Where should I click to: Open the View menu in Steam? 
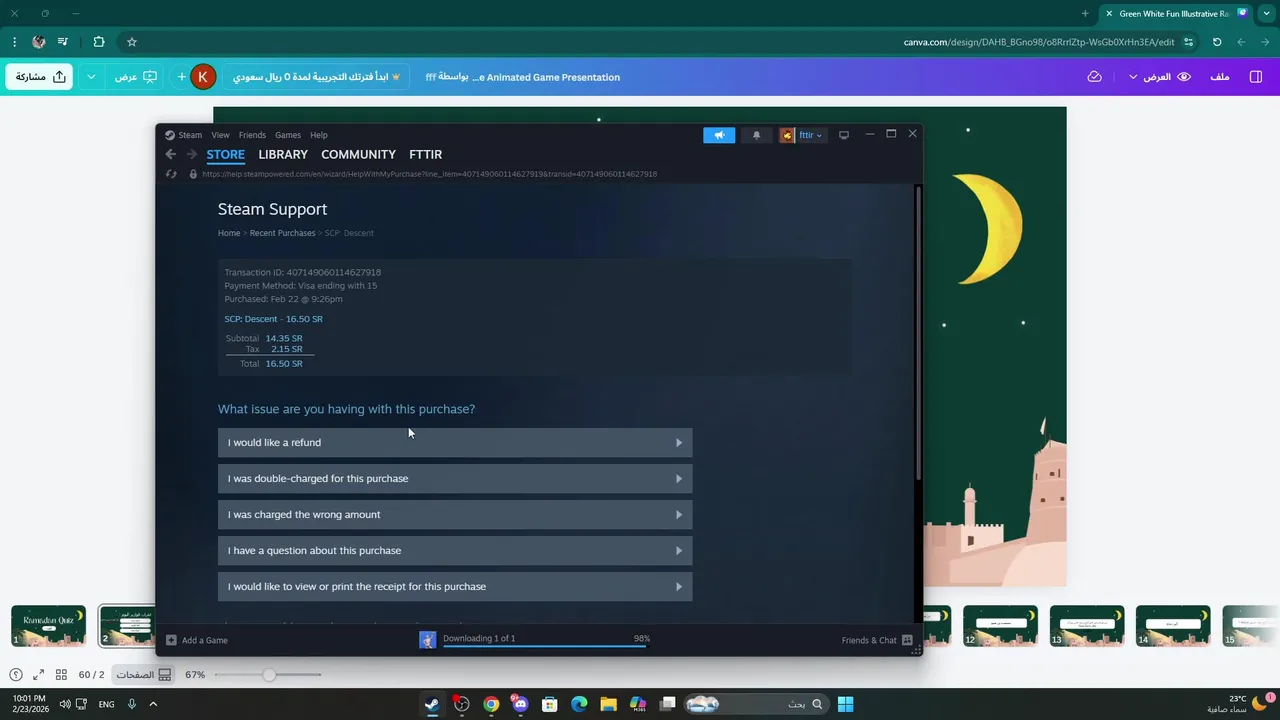coord(220,135)
